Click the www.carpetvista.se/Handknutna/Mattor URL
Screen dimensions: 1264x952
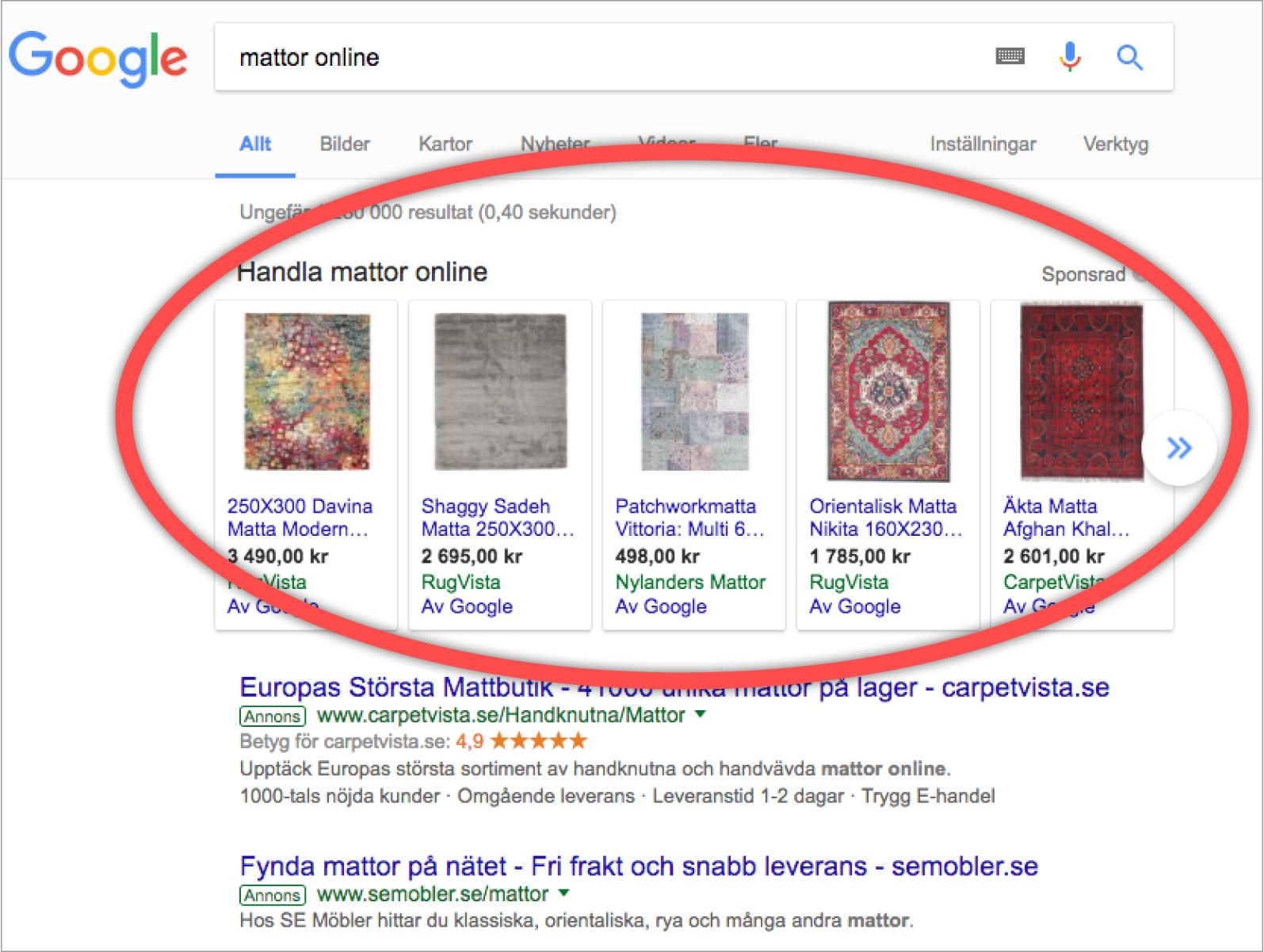click(x=501, y=715)
